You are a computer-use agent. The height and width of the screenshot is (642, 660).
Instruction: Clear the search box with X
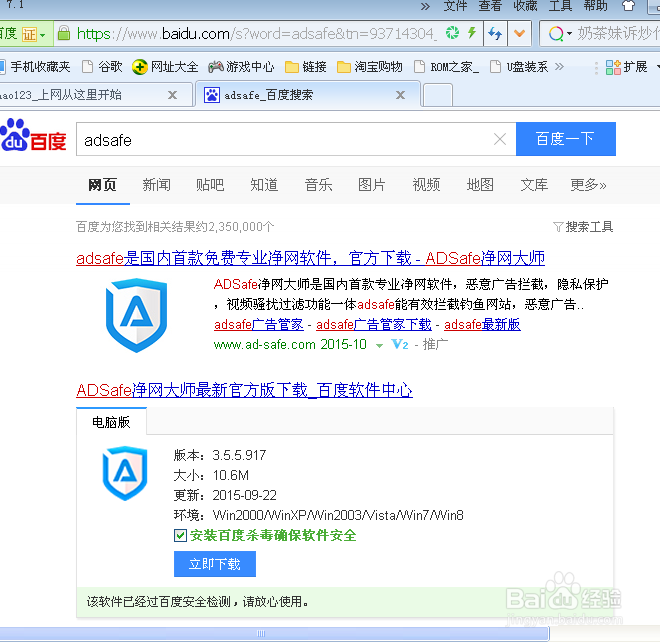(x=500, y=139)
